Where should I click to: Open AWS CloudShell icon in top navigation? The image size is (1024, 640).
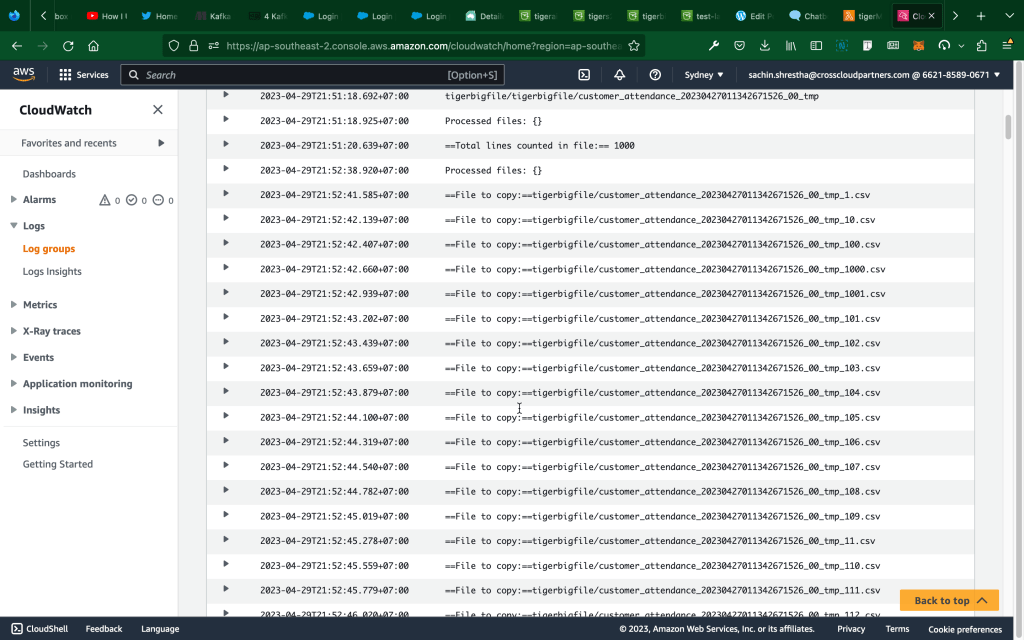tap(584, 75)
